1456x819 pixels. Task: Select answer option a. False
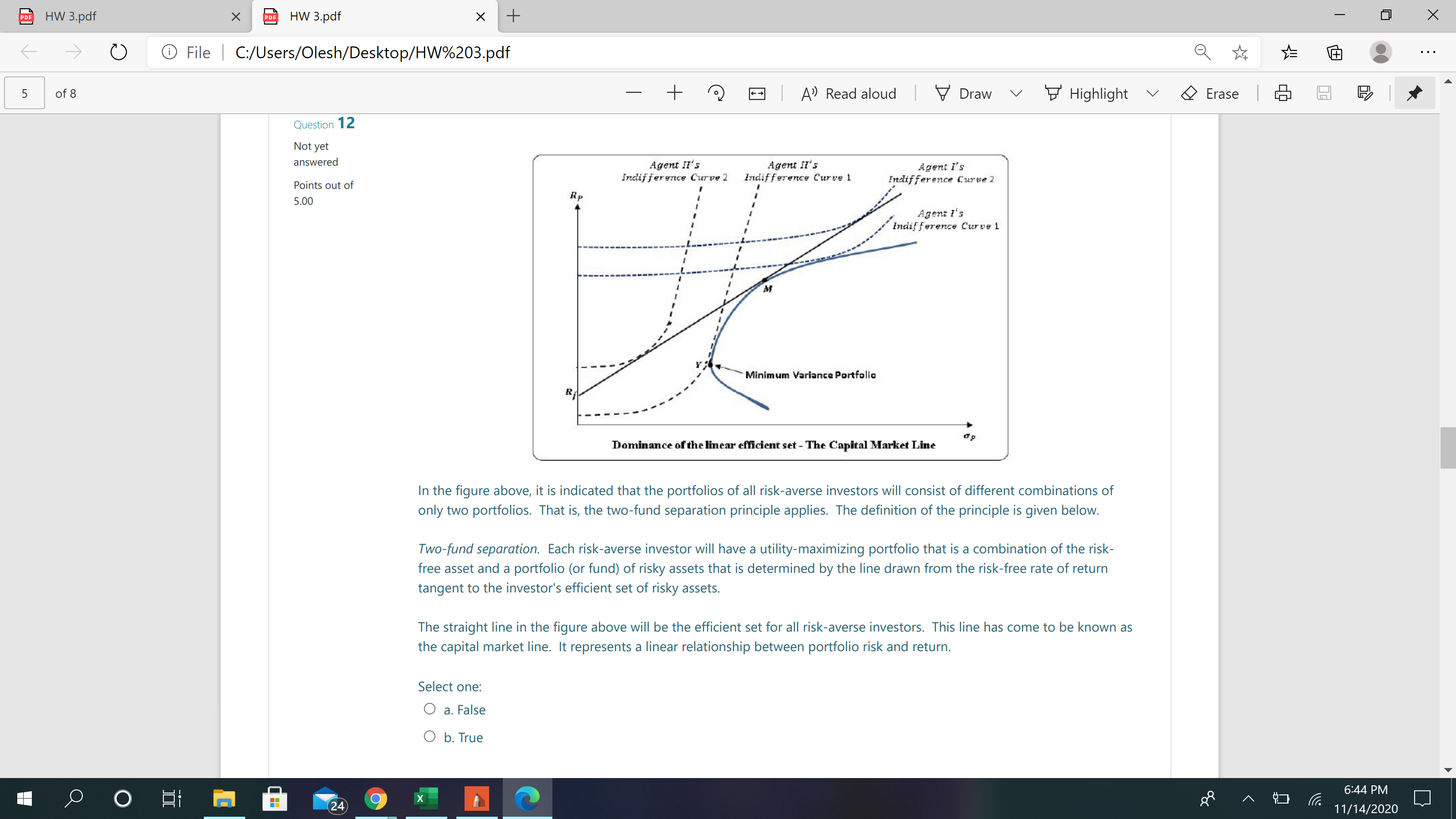click(x=430, y=708)
